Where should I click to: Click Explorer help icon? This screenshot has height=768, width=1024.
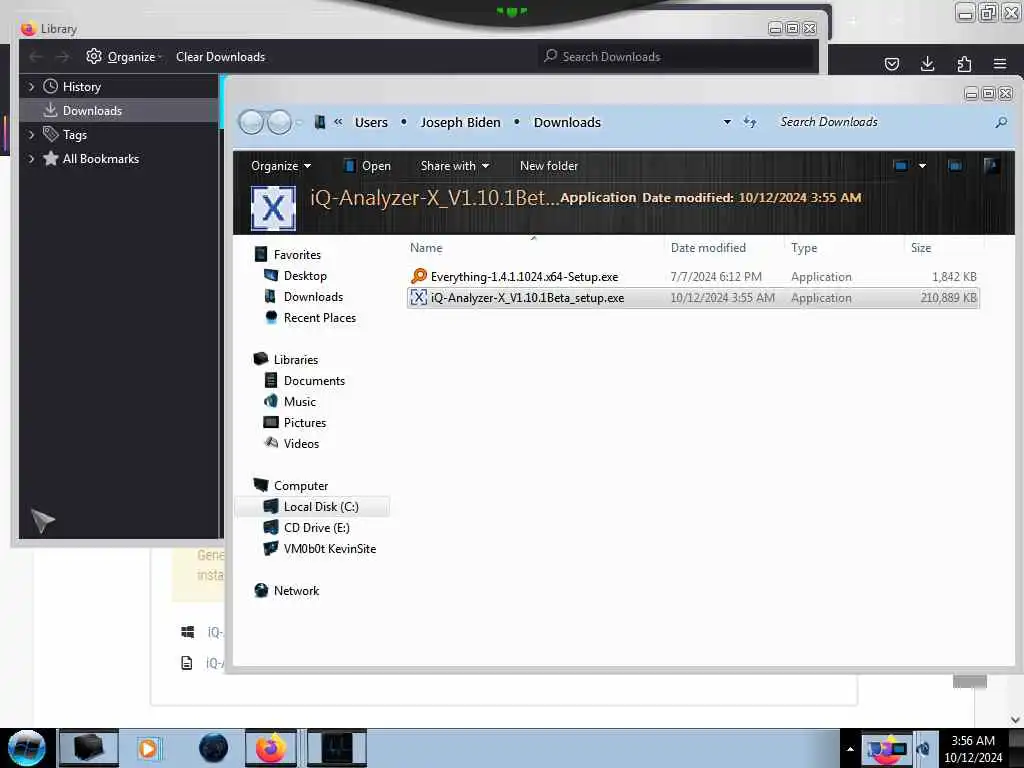[x=991, y=166]
